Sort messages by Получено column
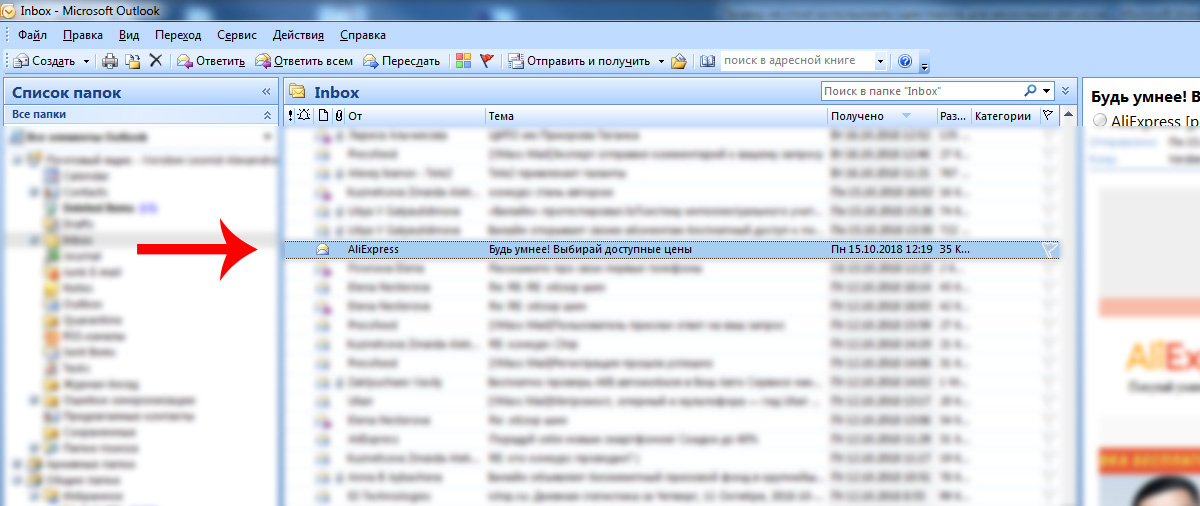Screen dimensions: 1200x506 pyautogui.click(x=882, y=116)
